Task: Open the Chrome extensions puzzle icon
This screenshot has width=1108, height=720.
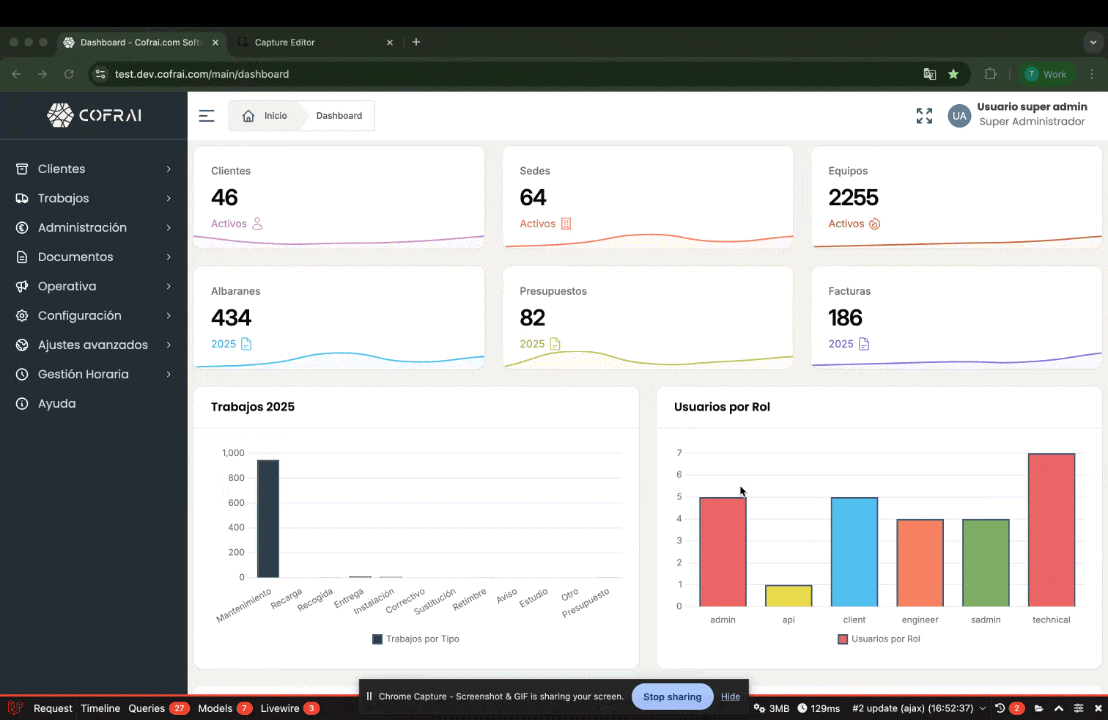Action: [990, 74]
